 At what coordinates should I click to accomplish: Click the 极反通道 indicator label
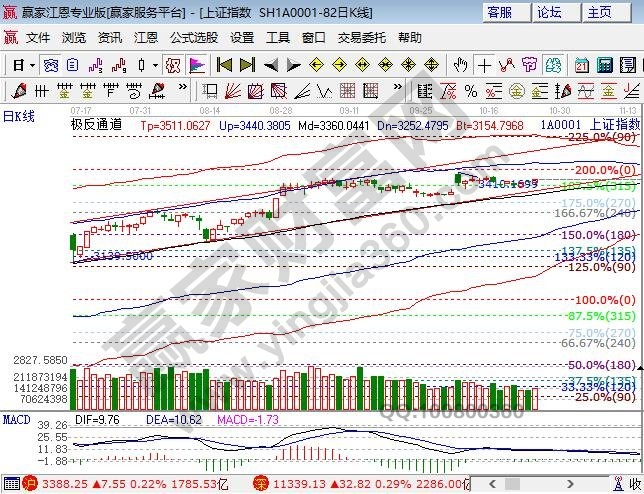[x=96, y=126]
